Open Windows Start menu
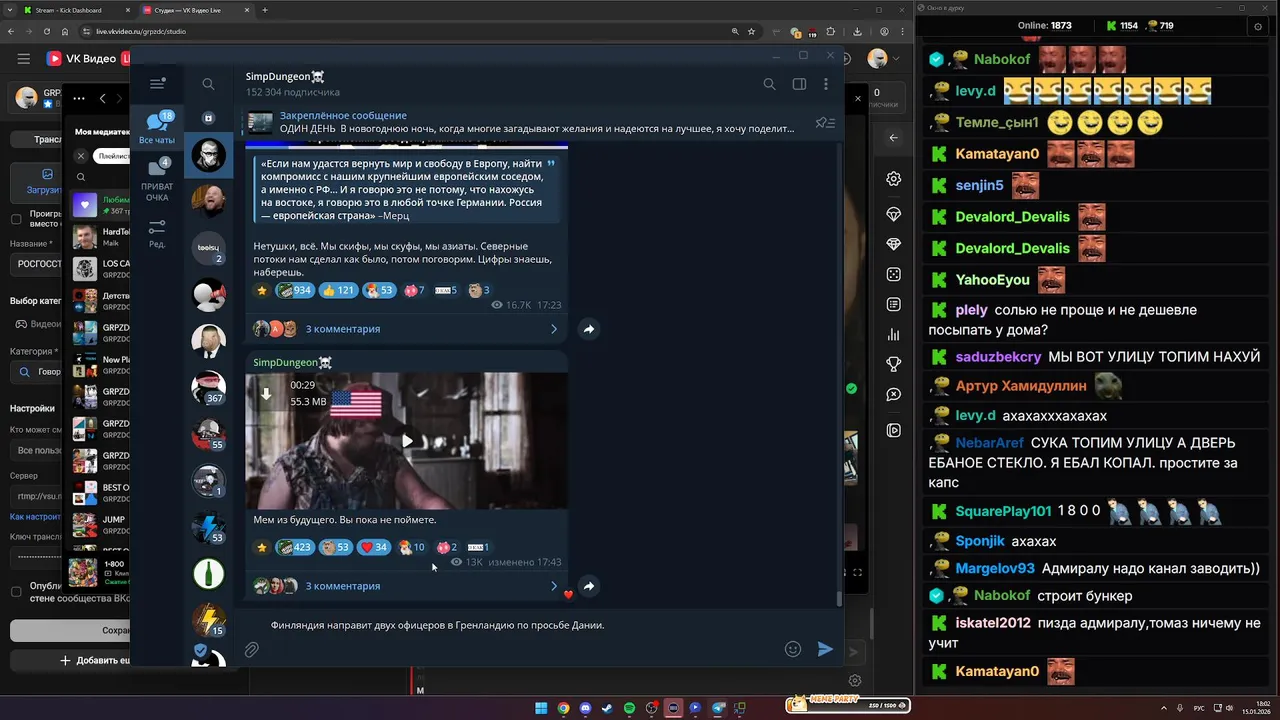 541,708
